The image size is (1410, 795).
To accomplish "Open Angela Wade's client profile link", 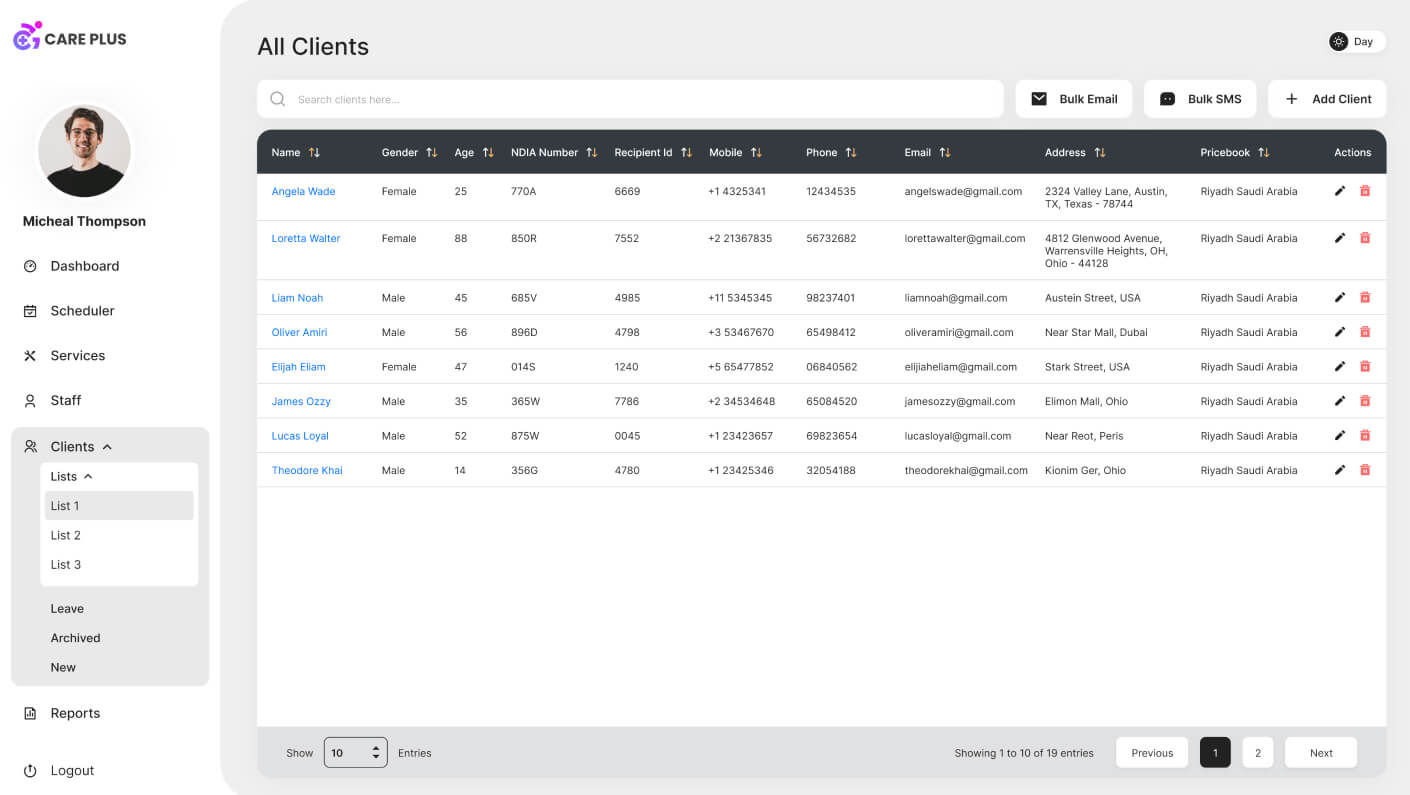I will point(303,191).
